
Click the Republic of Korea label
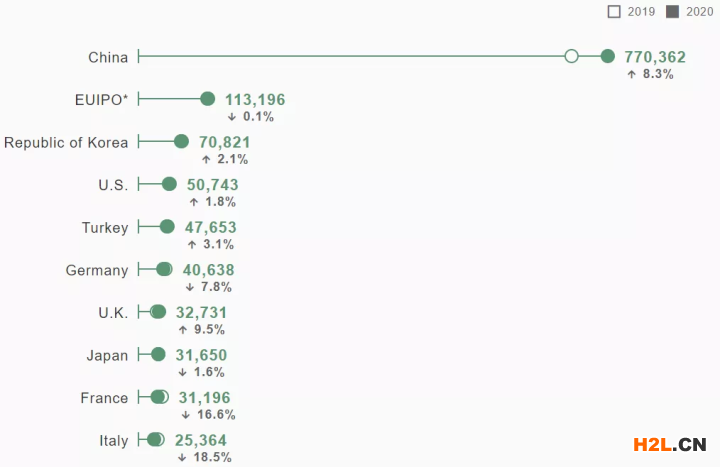(x=66, y=142)
